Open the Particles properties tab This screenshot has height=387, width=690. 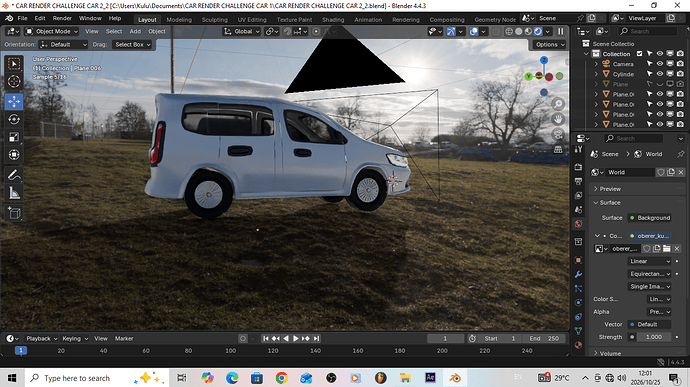[x=579, y=288]
